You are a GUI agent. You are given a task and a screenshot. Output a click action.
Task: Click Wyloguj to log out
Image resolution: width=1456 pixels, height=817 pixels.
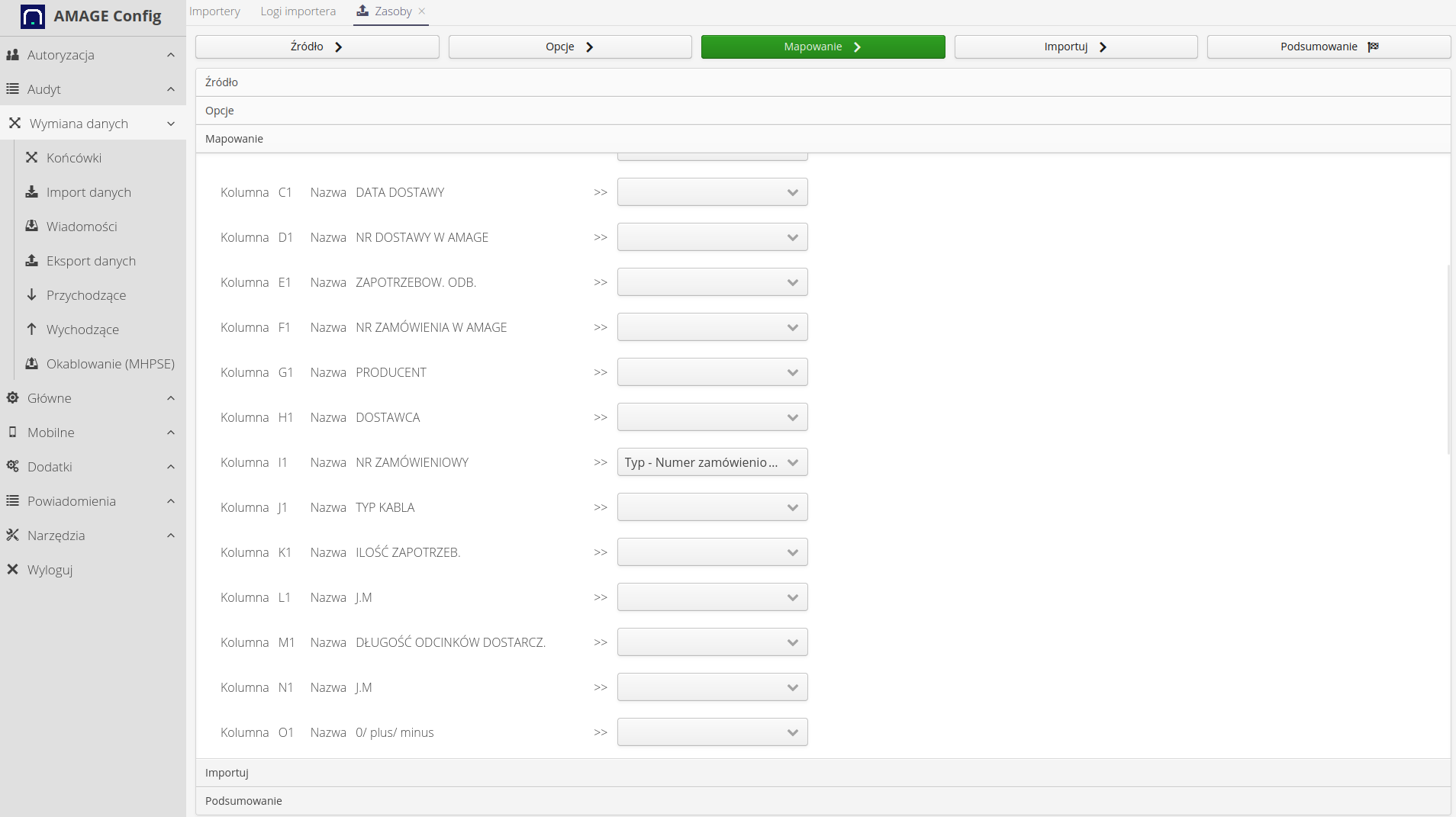pyautogui.click(x=50, y=569)
